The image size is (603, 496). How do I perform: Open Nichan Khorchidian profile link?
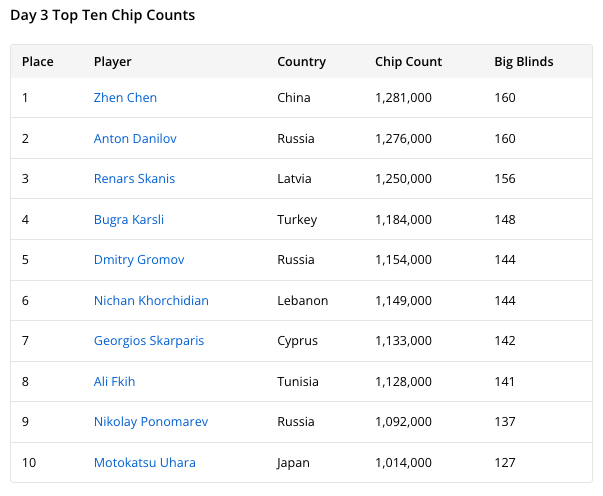[x=151, y=301]
